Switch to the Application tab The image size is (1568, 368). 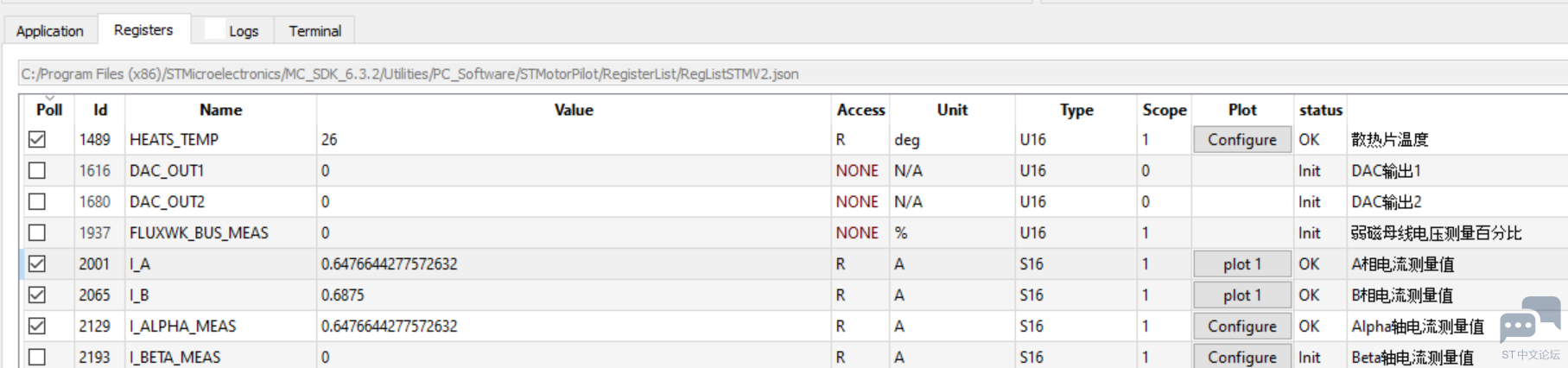click(49, 30)
